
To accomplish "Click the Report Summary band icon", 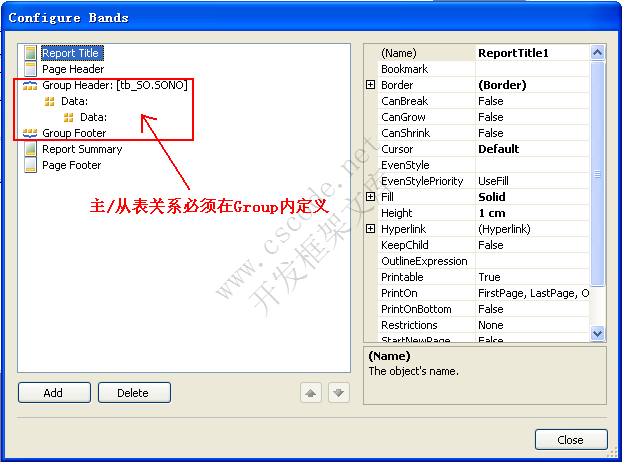I will pyautogui.click(x=30, y=149).
